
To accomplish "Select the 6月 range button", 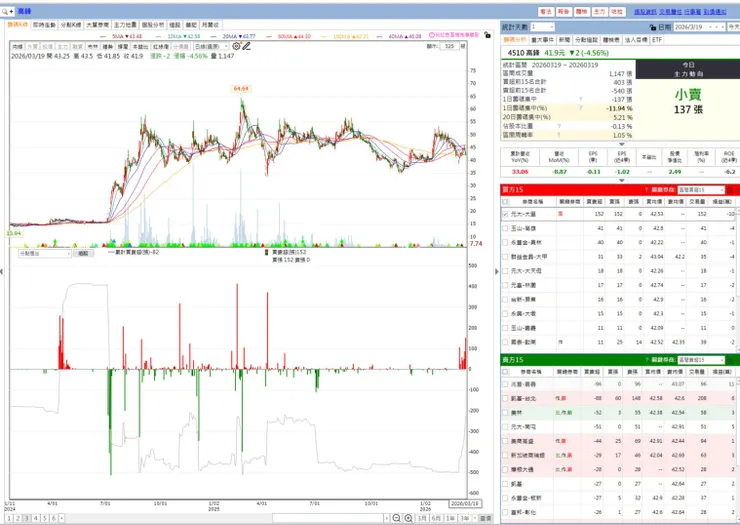I will tap(436, 518).
